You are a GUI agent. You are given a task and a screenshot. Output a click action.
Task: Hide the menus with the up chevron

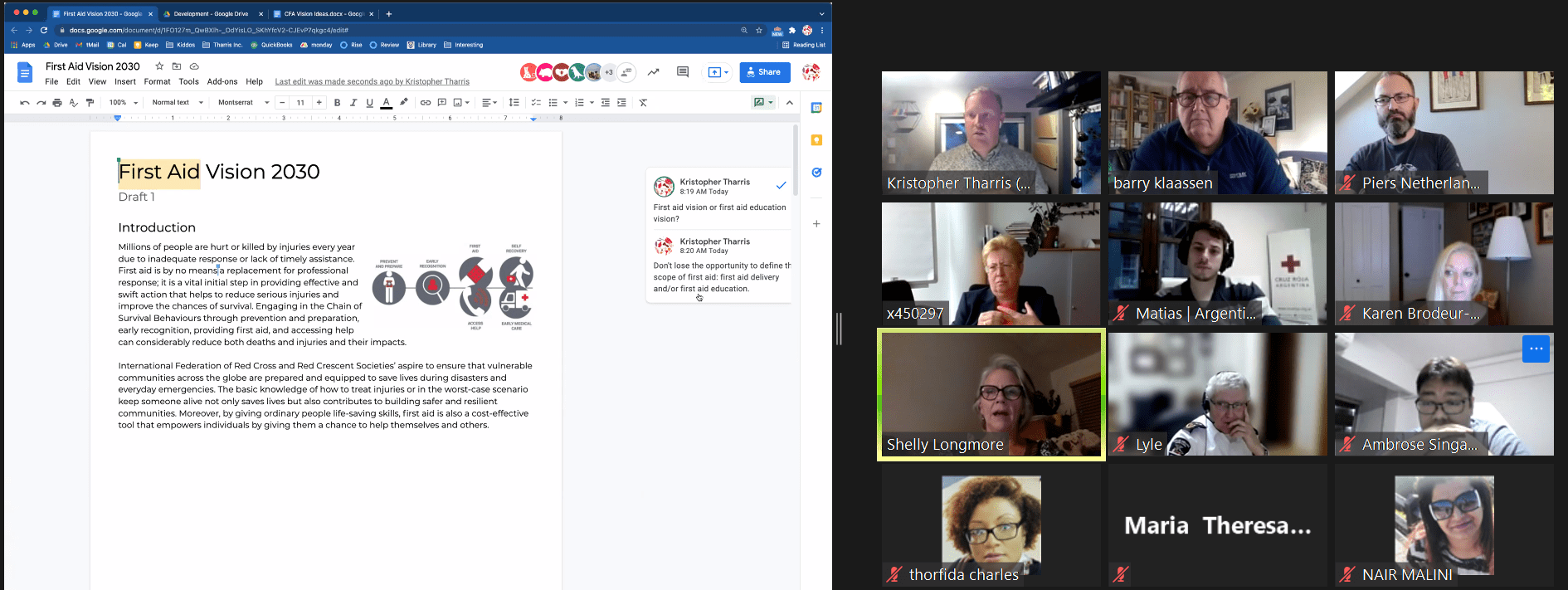pyautogui.click(x=790, y=103)
